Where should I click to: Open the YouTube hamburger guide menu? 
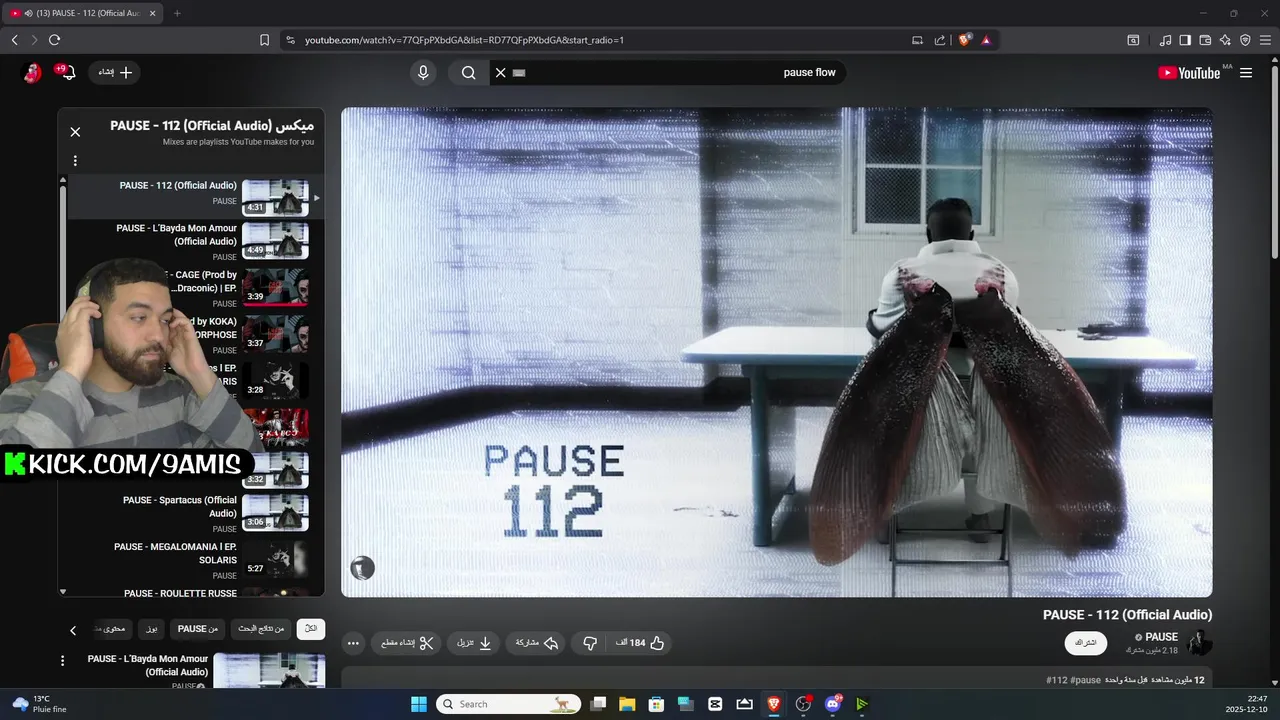(x=1246, y=72)
